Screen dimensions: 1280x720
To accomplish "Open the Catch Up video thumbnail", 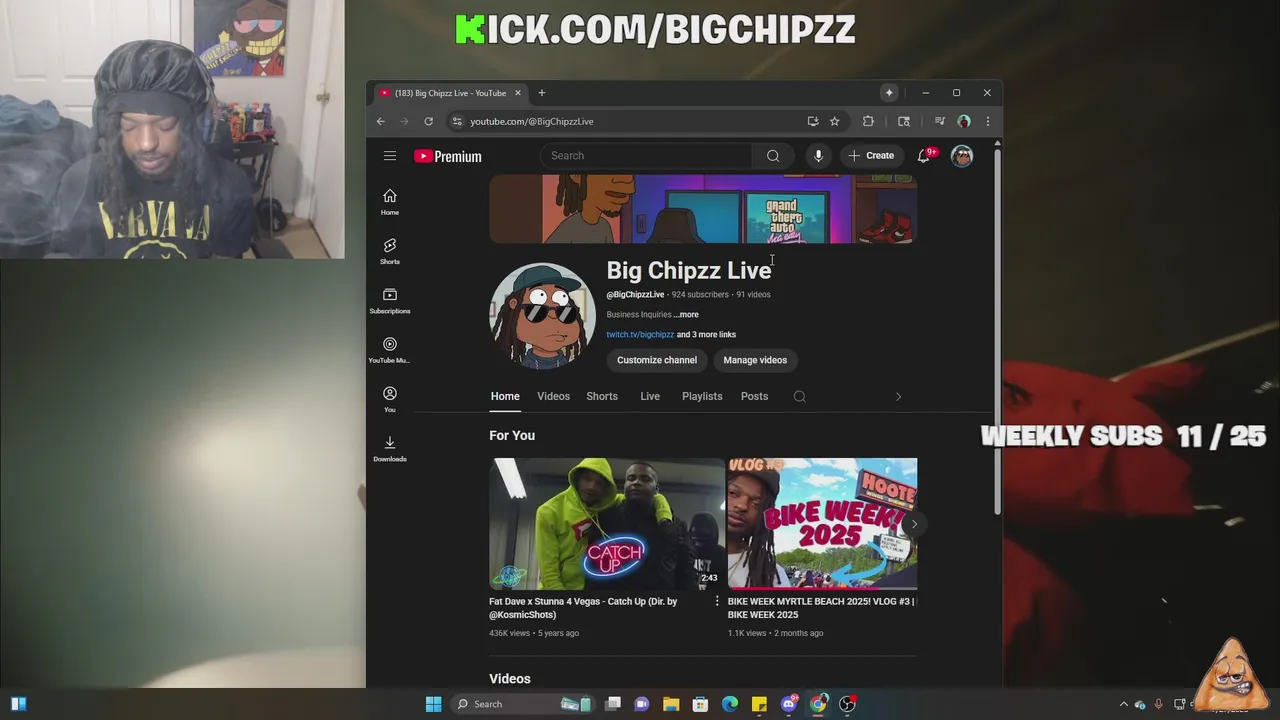I will pyautogui.click(x=606, y=524).
